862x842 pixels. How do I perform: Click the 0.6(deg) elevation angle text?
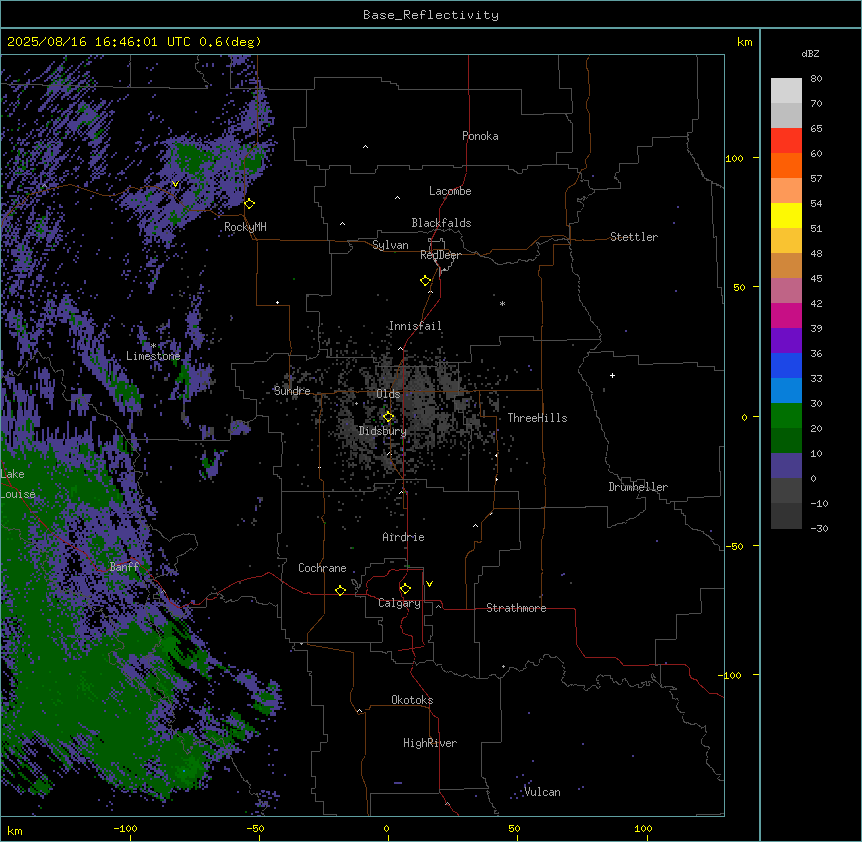pos(230,42)
